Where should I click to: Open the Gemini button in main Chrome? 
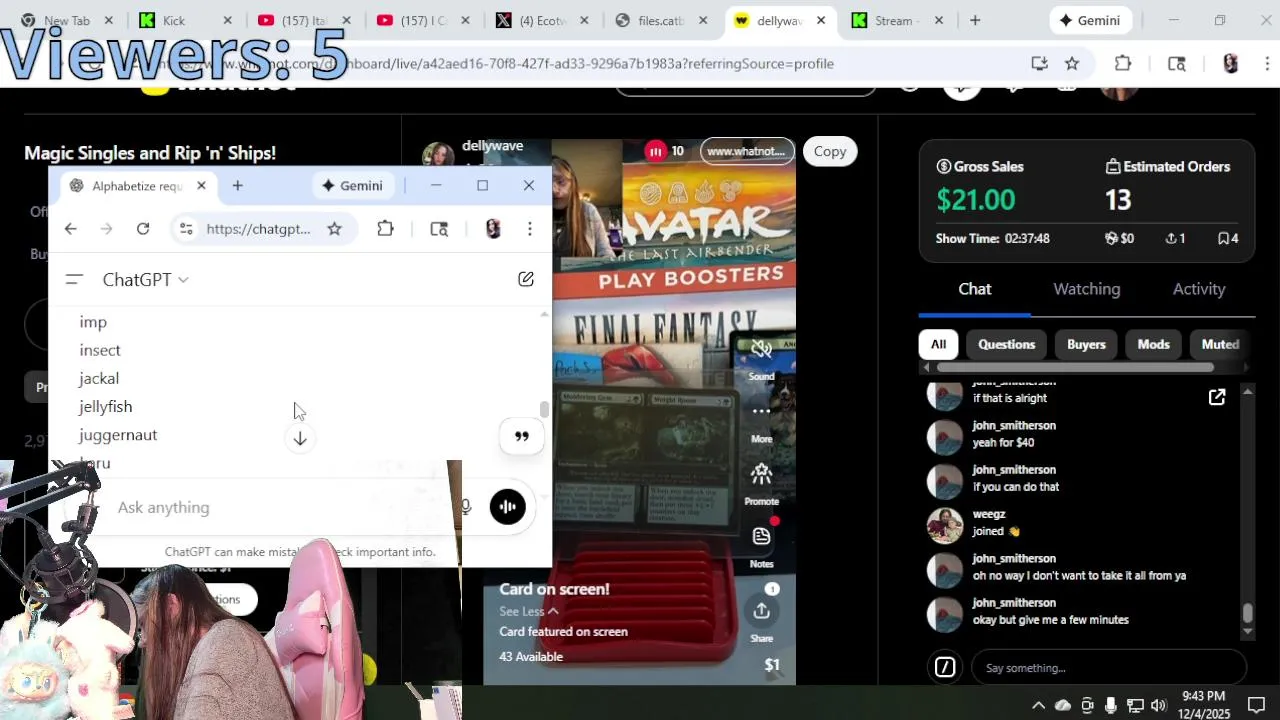[x=1091, y=20]
